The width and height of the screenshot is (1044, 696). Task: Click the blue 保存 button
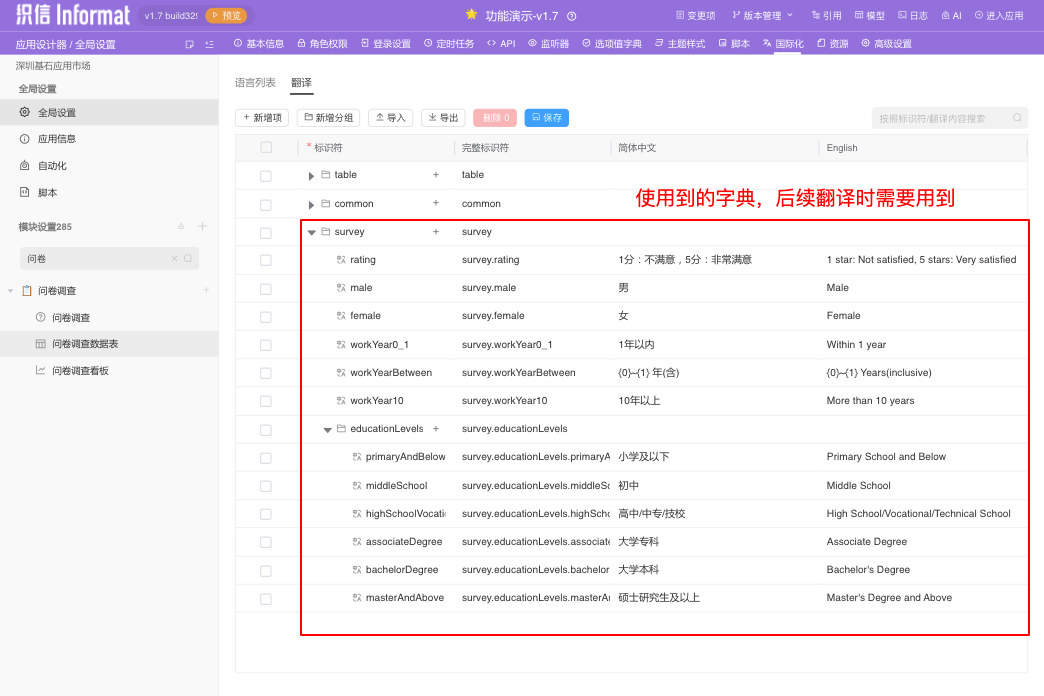click(x=546, y=118)
